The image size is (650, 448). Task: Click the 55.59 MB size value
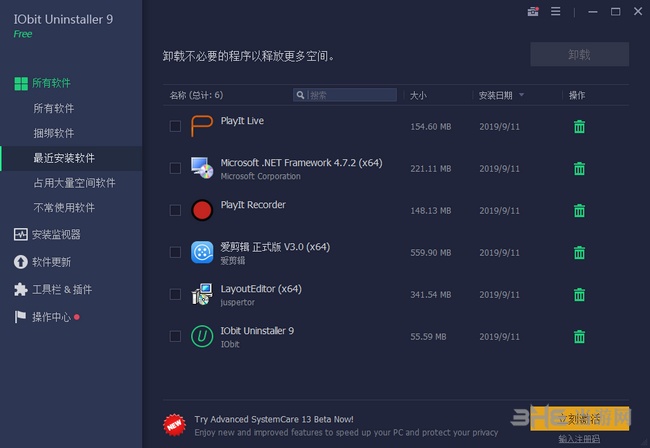428,337
